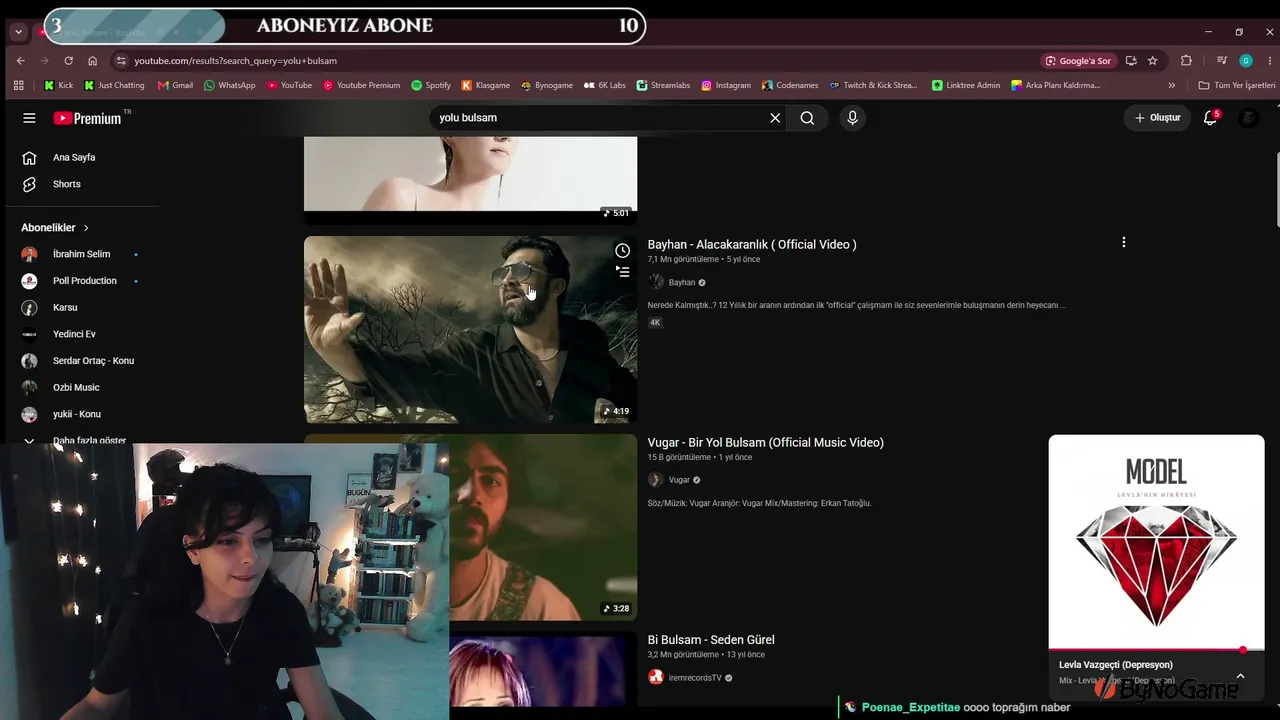
Task: Click the browser address bar URL
Action: coord(236,60)
